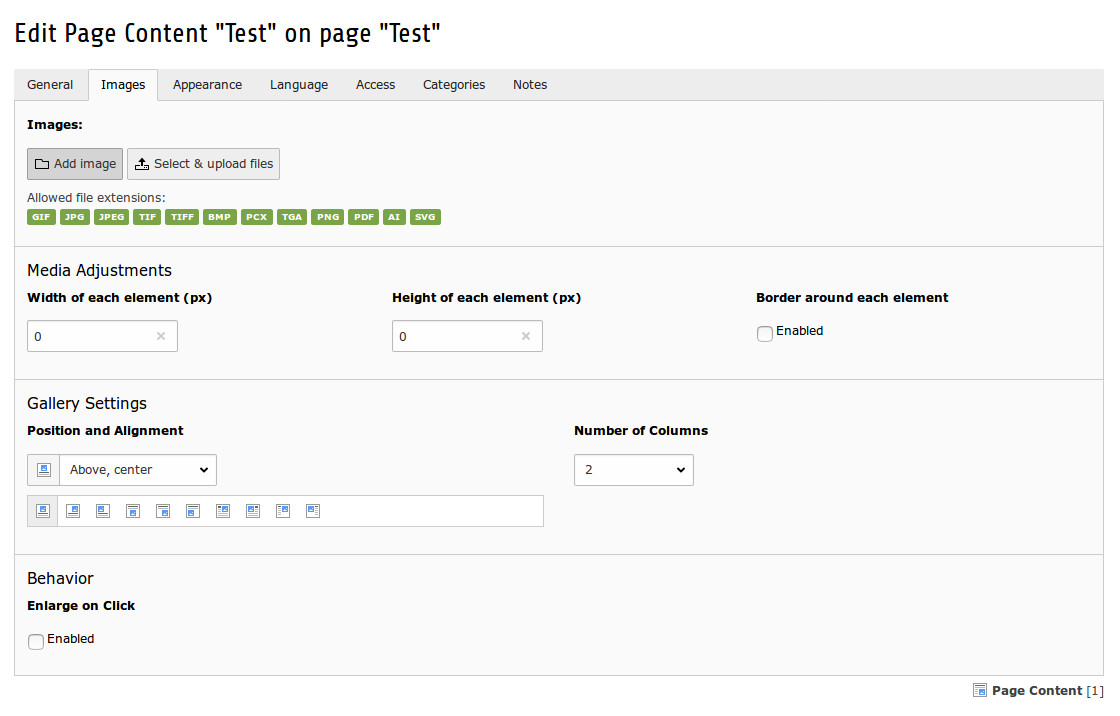Select the 'Above, right' image position icon
The width and height of the screenshot is (1120, 716).
pyautogui.click(x=73, y=511)
